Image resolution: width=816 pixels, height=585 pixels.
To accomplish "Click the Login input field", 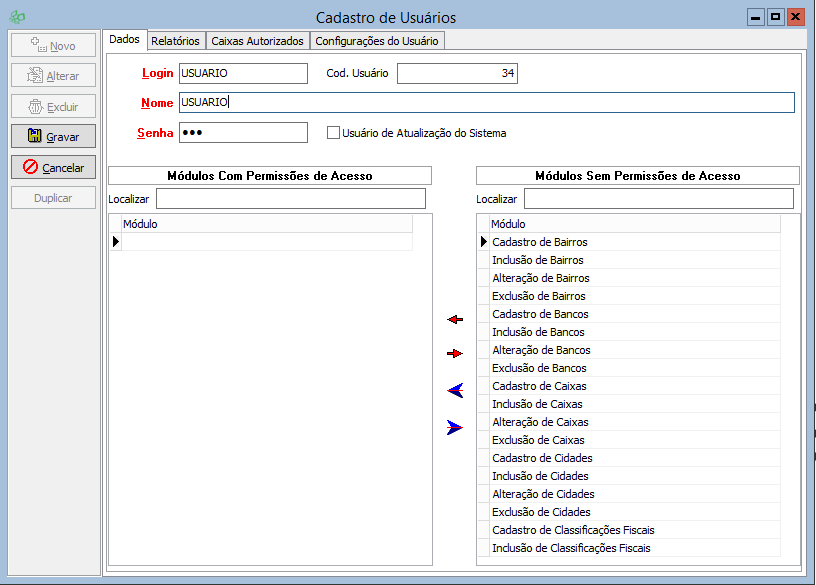I will (x=243, y=73).
